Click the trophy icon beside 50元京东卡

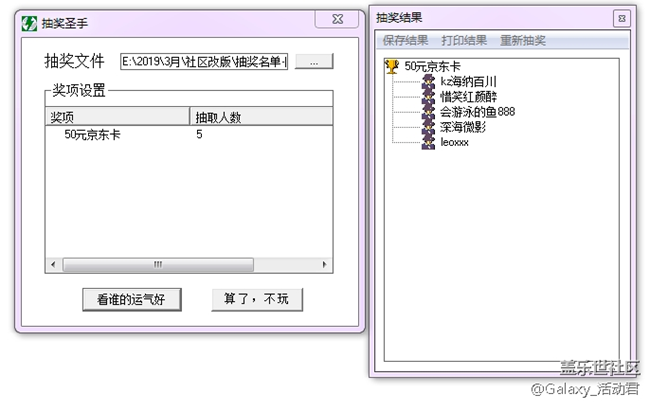(391, 66)
